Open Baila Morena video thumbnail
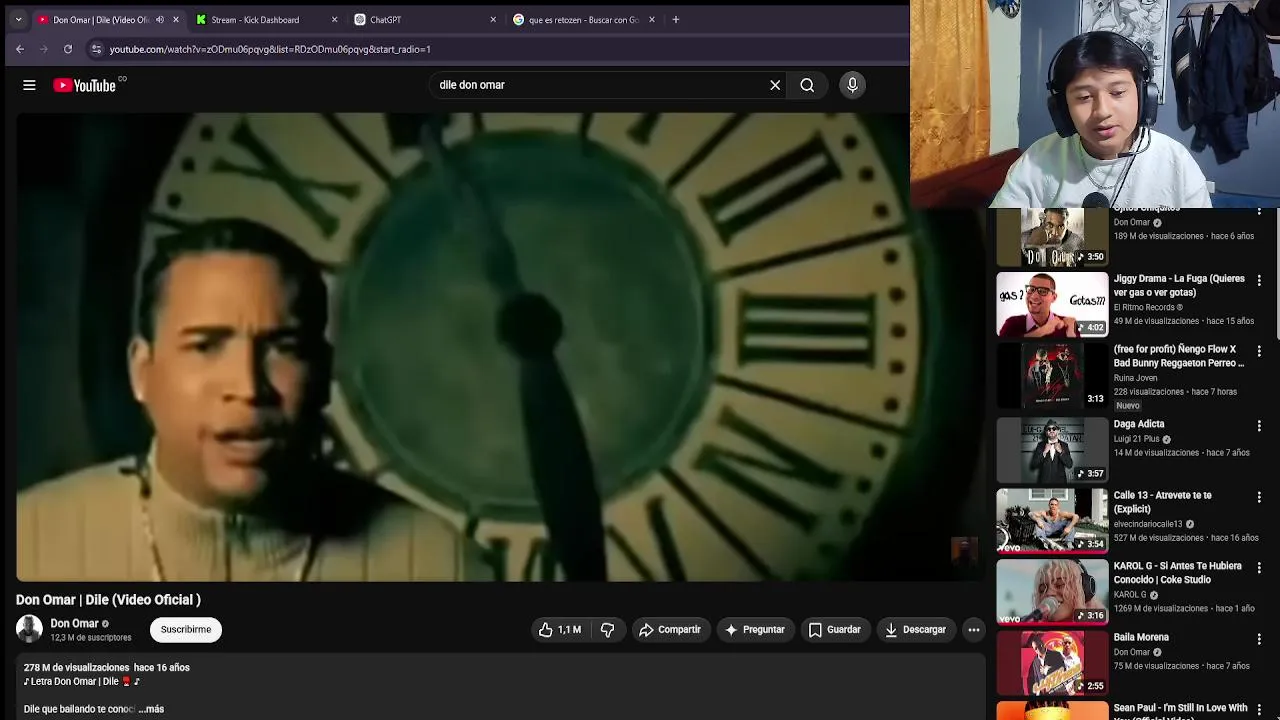Image resolution: width=1280 pixels, height=720 pixels. [1052, 663]
